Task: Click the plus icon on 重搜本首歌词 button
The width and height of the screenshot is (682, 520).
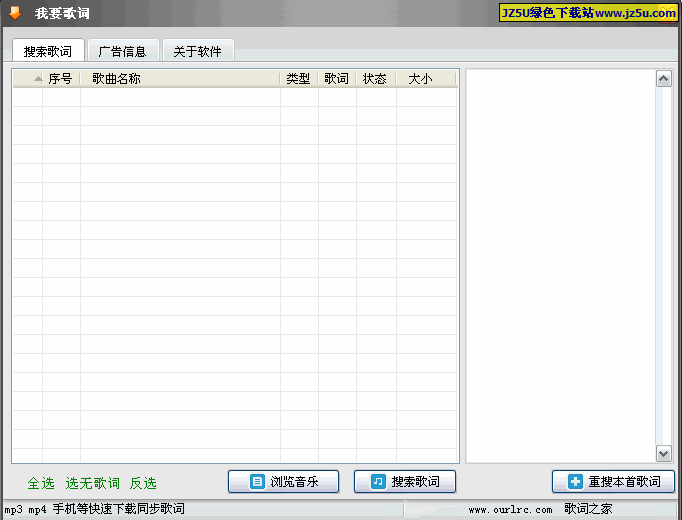Action: point(575,482)
